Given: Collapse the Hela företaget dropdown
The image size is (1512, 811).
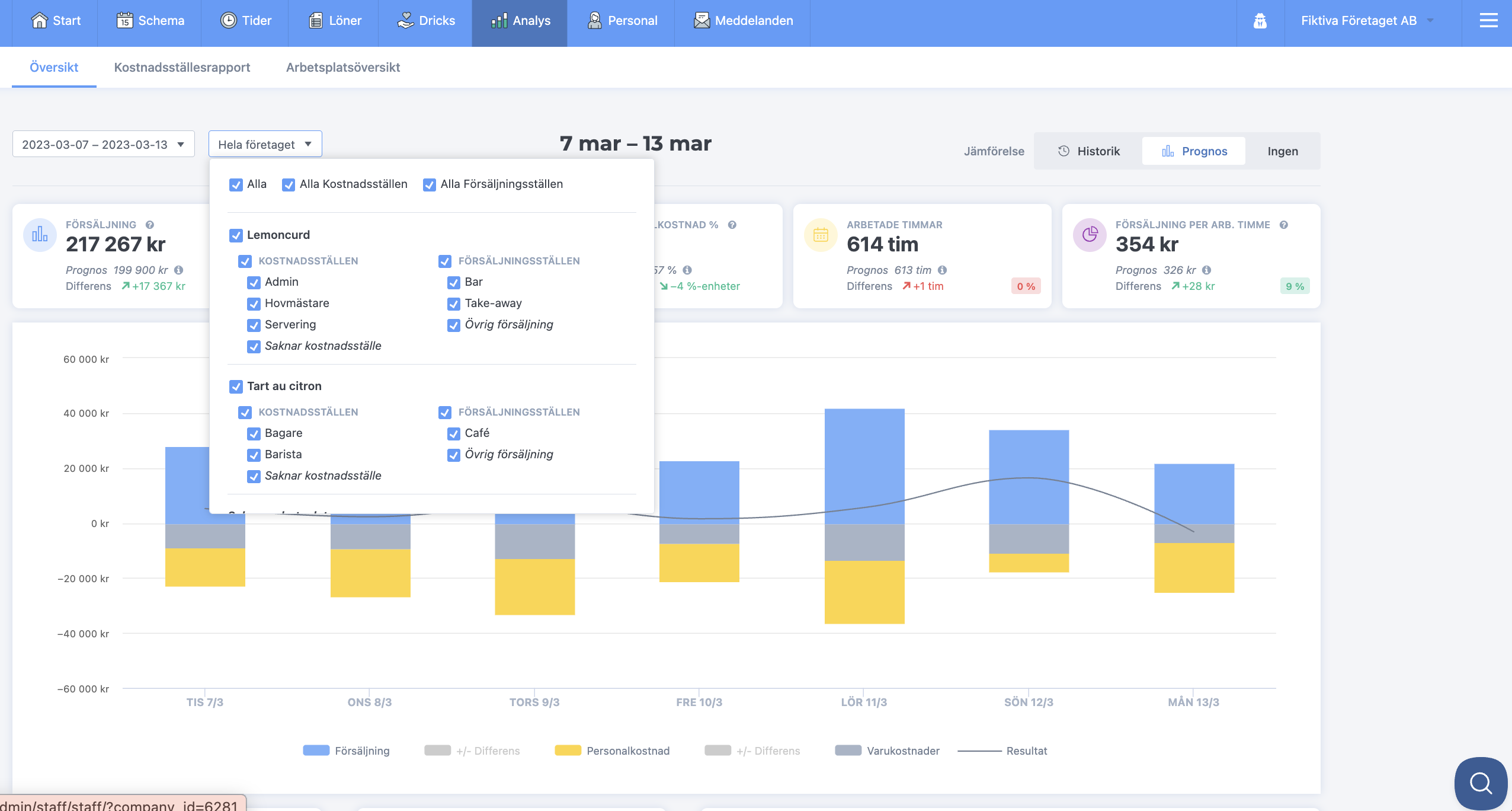Looking at the screenshot, I should (x=265, y=145).
